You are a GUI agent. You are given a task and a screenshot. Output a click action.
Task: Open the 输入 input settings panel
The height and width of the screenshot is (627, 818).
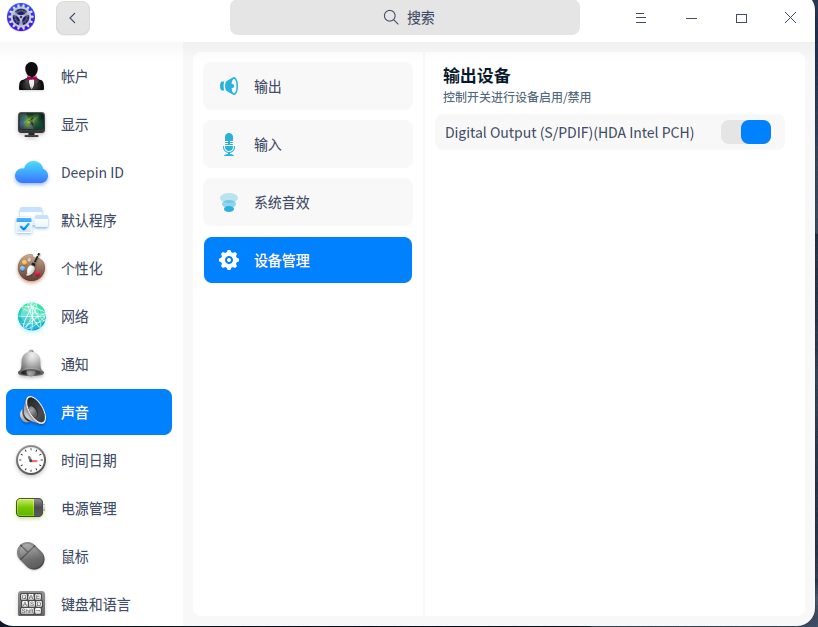tap(307, 144)
